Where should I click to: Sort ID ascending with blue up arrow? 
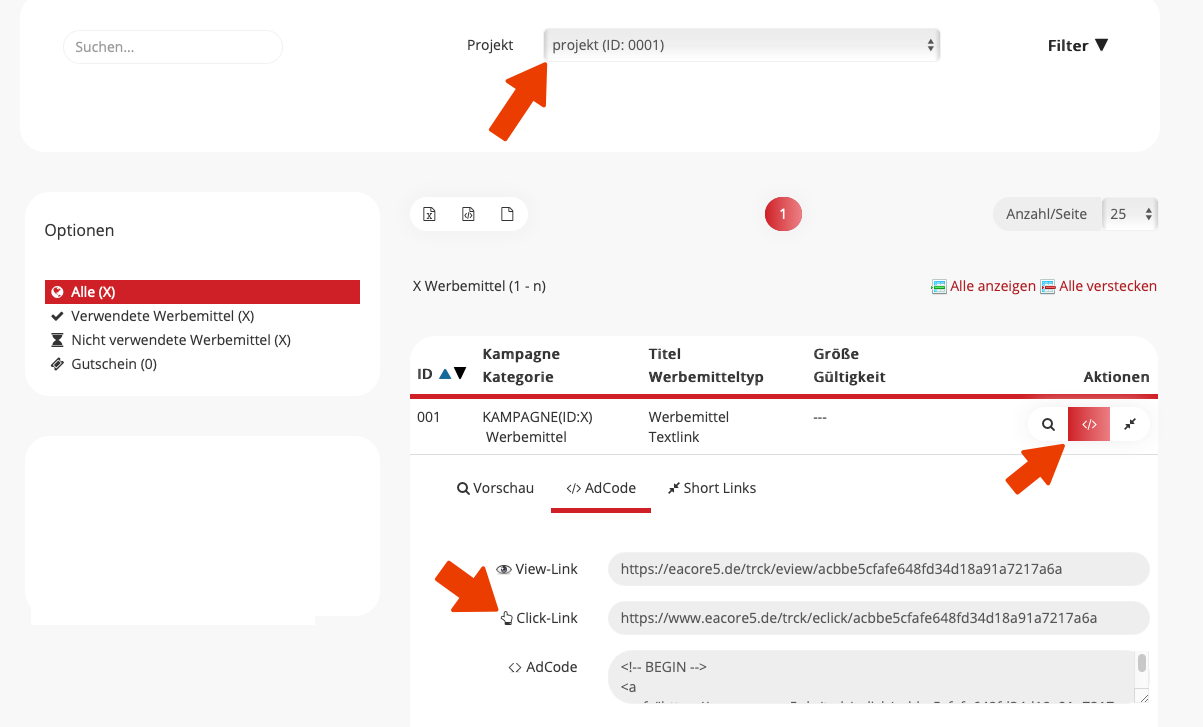coord(445,374)
